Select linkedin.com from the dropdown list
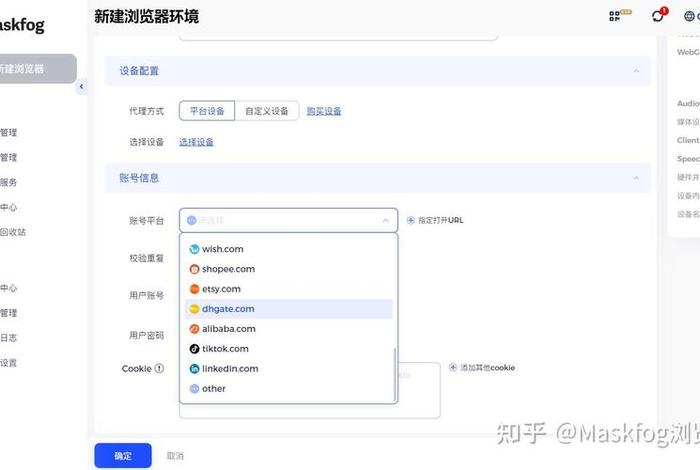700x470 pixels. pyautogui.click(x=288, y=369)
